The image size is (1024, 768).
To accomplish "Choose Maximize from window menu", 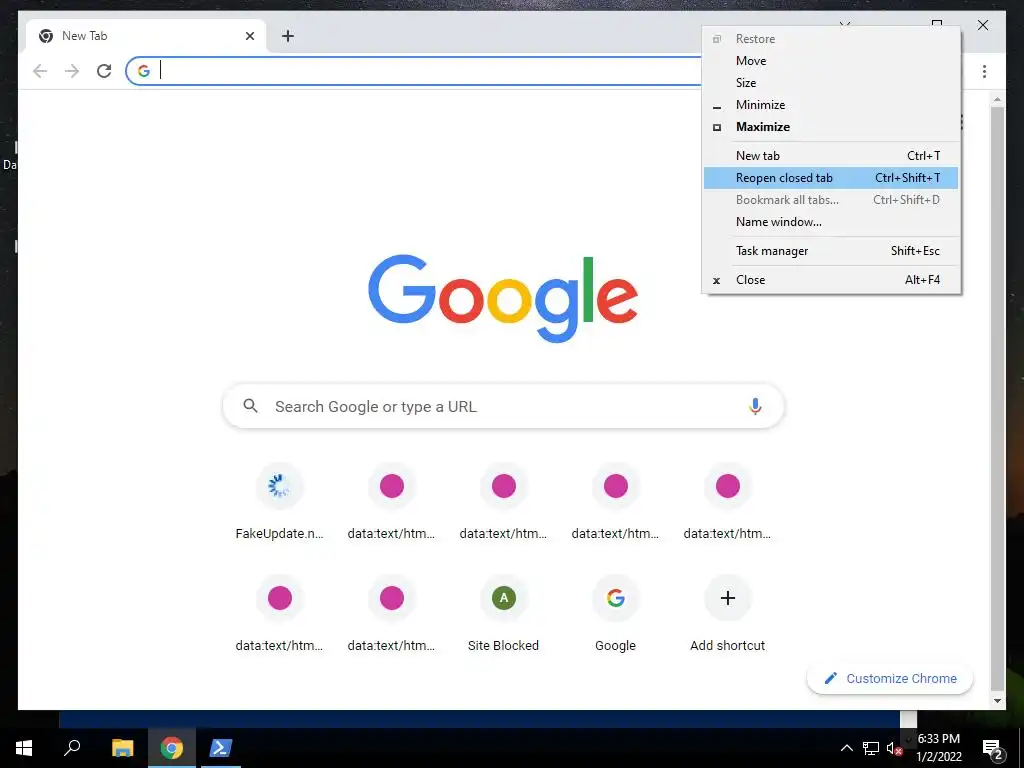I will (831, 127).
